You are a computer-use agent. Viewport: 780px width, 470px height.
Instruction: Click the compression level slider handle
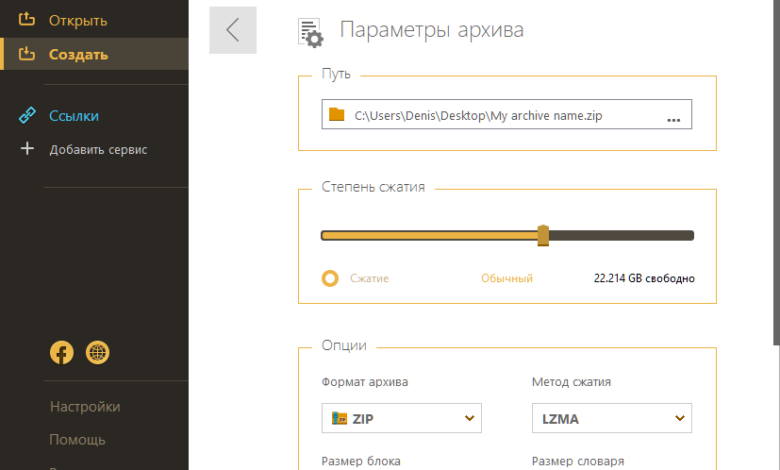[543, 235]
